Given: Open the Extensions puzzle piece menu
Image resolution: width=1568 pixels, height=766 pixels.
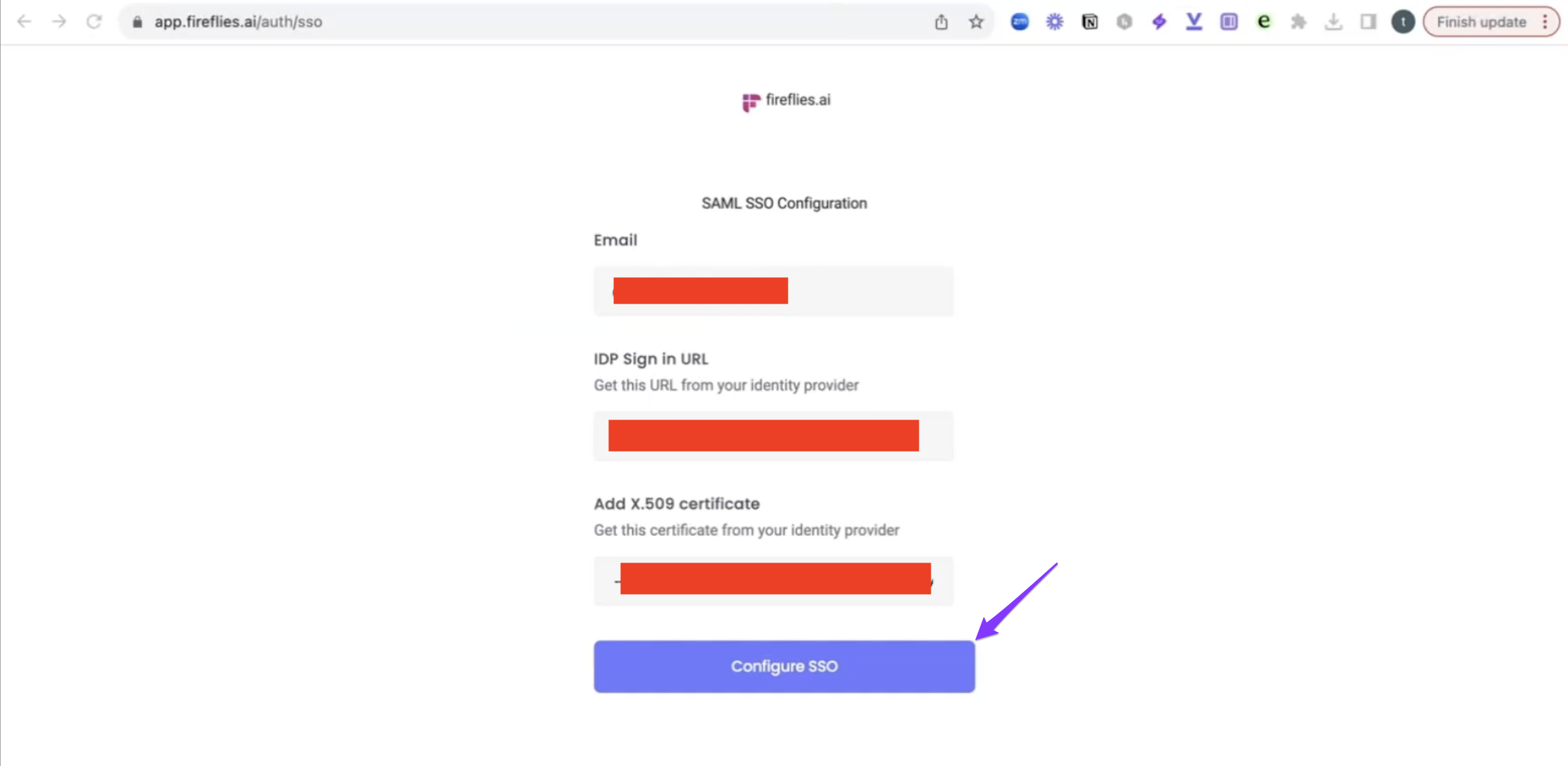Looking at the screenshot, I should 1298,22.
